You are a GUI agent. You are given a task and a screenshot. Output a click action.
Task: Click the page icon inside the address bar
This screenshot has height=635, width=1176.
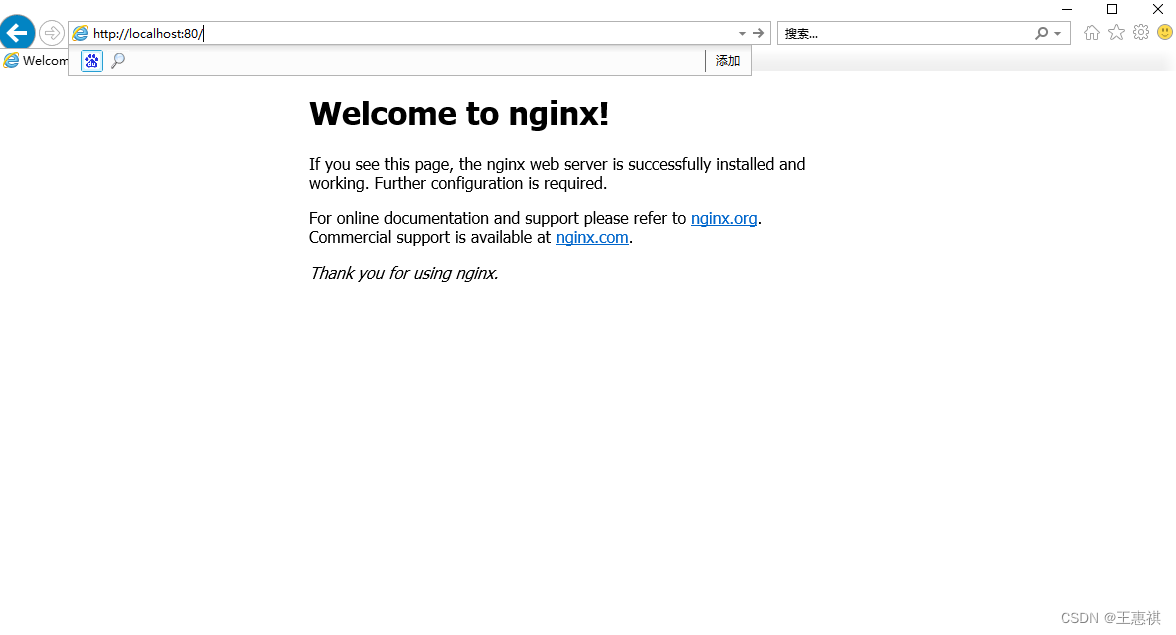coord(80,32)
